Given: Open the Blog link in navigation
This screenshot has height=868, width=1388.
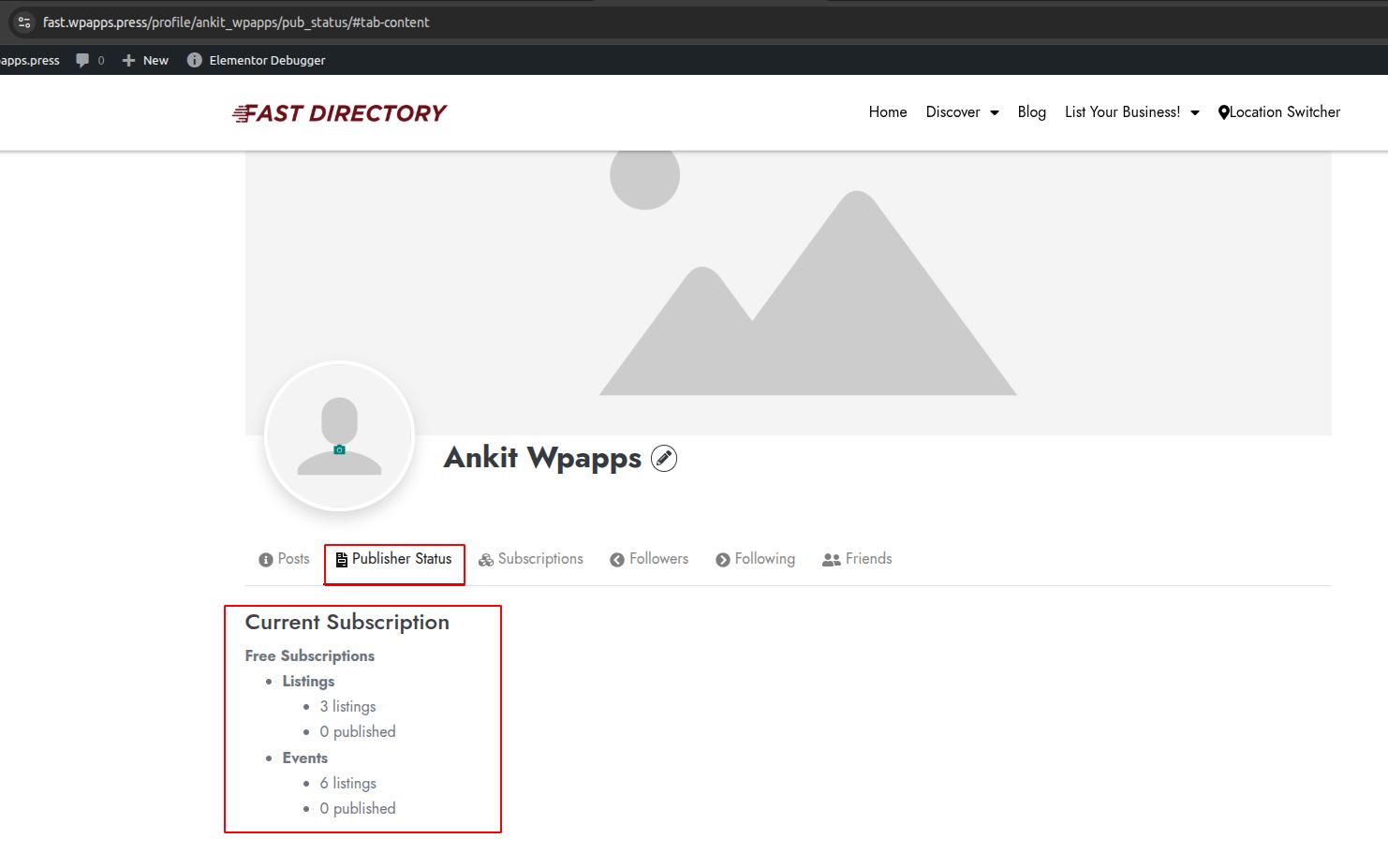Looking at the screenshot, I should click(1031, 112).
